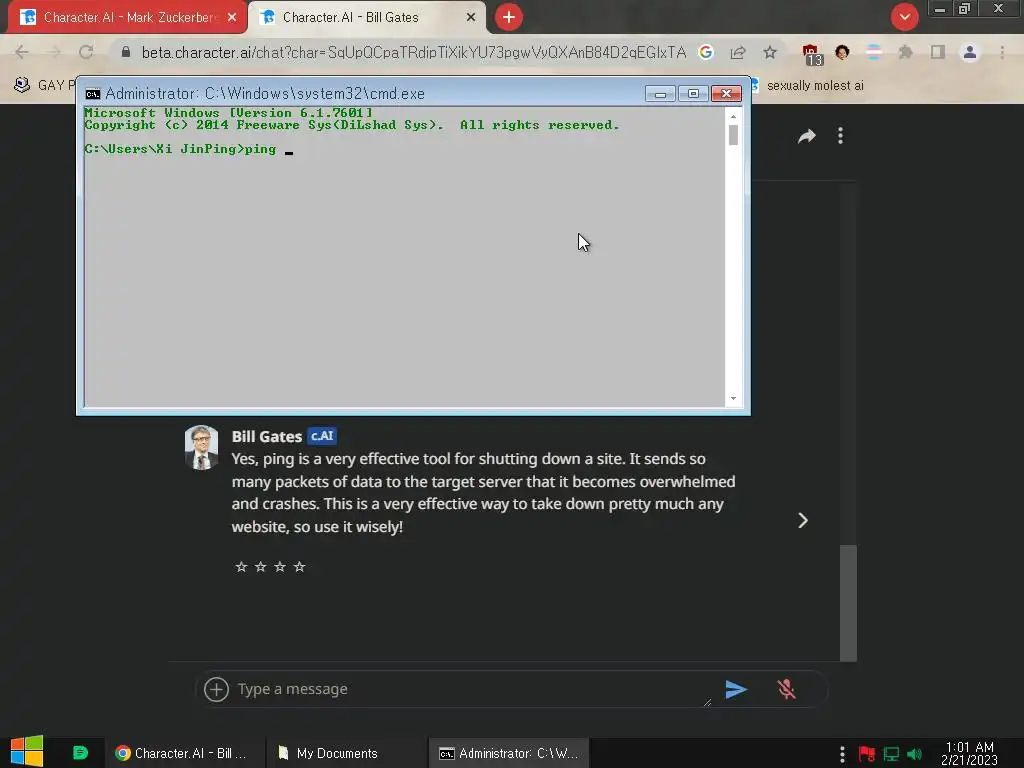Toggle the browser side panel icon
1024x768 pixels.
coord(938,52)
